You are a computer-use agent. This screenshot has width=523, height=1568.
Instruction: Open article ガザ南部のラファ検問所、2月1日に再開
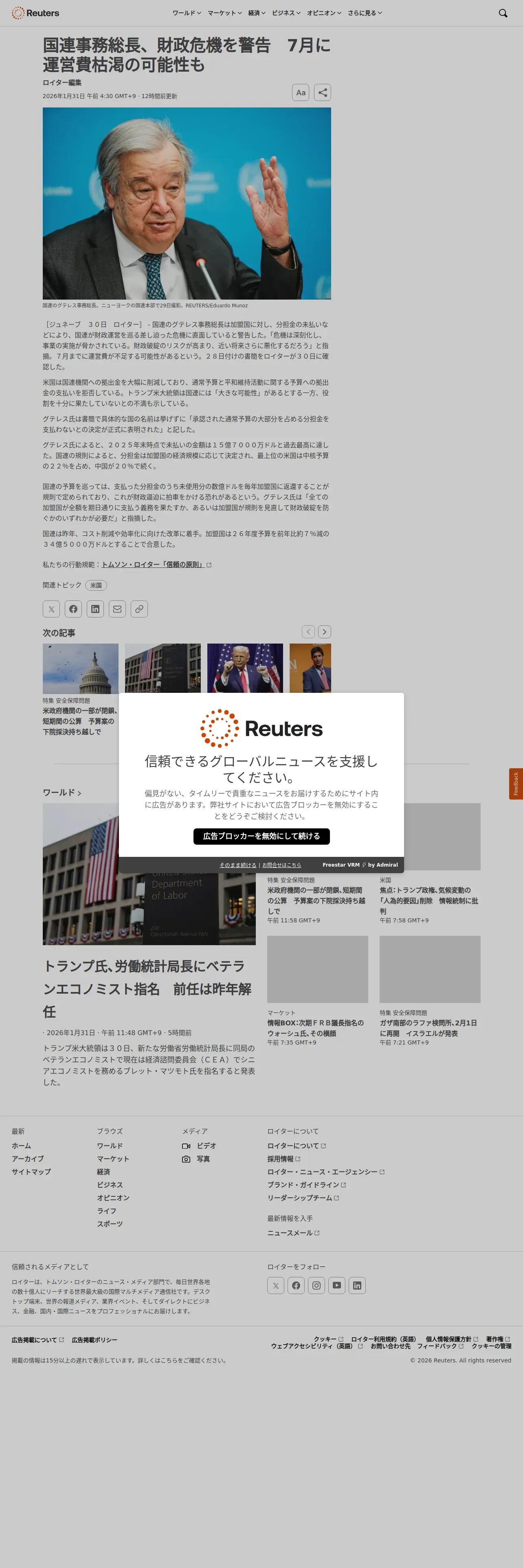429,1028
